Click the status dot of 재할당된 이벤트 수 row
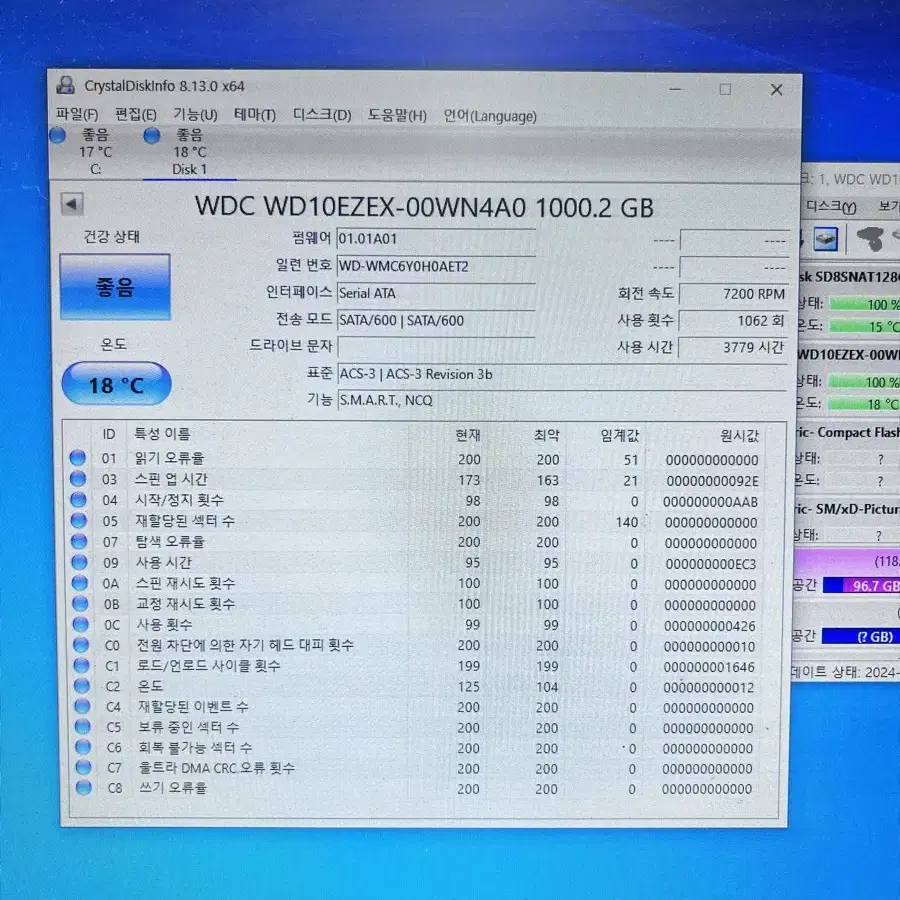The width and height of the screenshot is (900, 900). [x=82, y=706]
